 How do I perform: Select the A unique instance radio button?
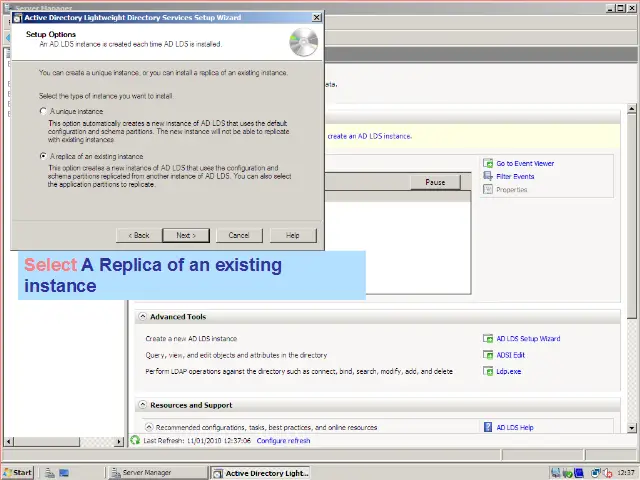pyautogui.click(x=43, y=111)
